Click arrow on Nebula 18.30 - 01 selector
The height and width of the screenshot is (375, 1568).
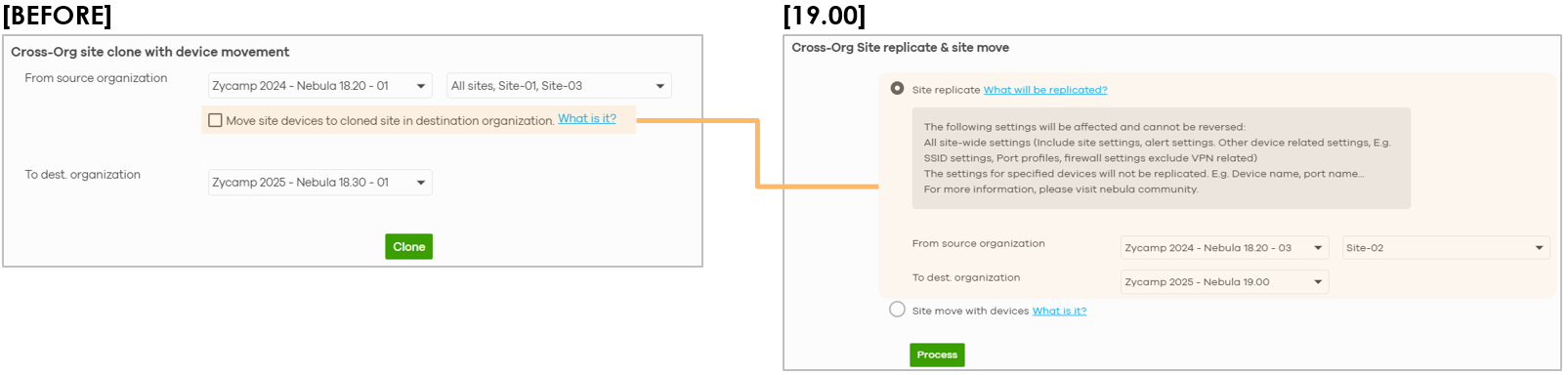click(421, 183)
